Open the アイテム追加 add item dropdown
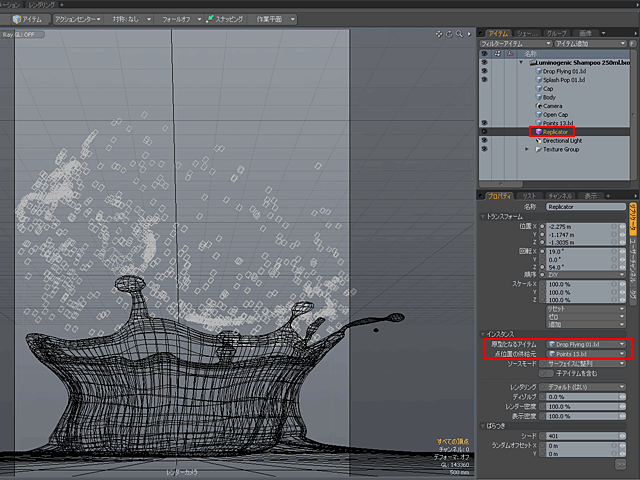Image resolution: width=640 pixels, height=480 pixels. pyautogui.click(x=591, y=44)
